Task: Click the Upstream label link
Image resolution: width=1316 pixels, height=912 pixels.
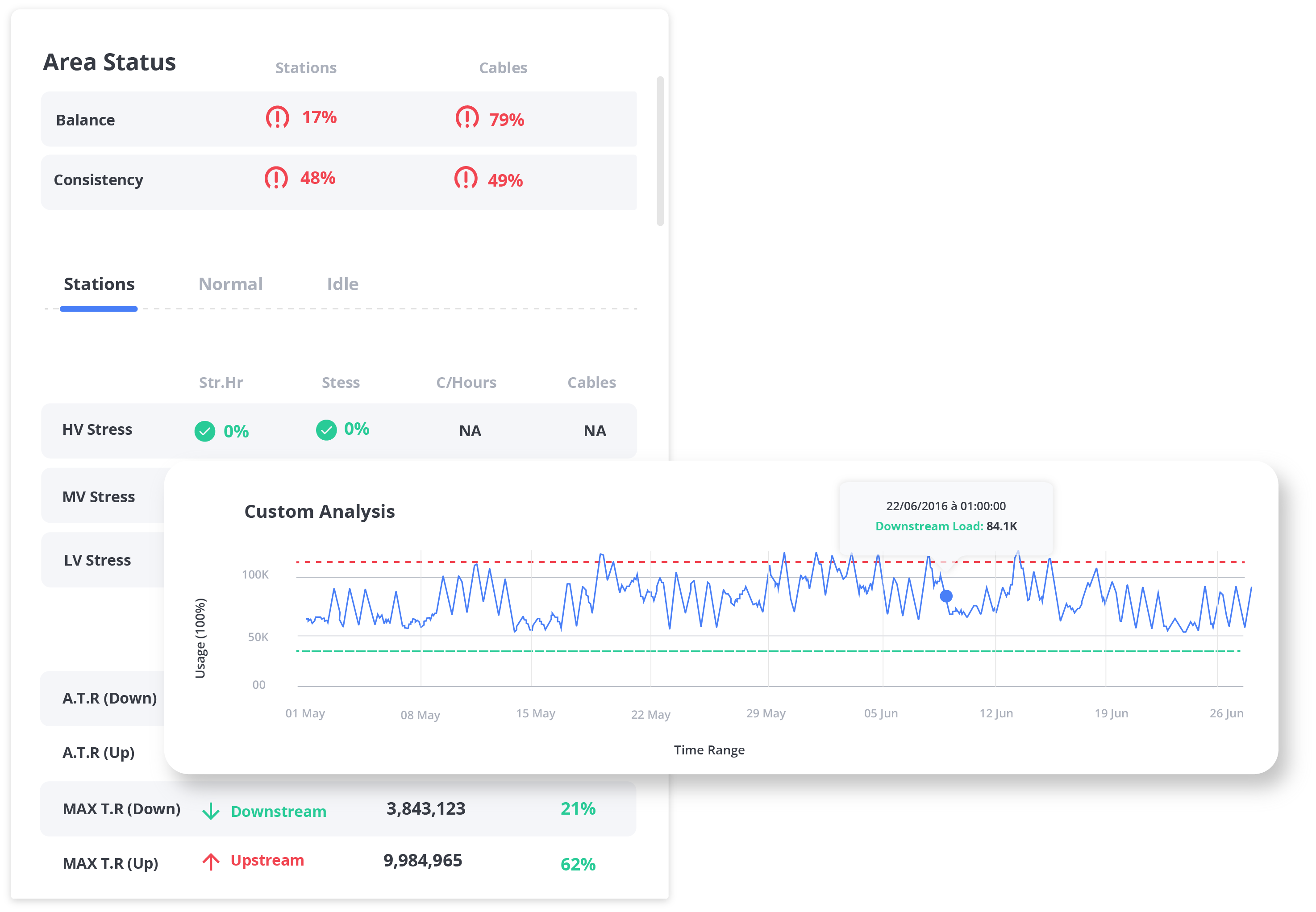Action: click(x=267, y=861)
